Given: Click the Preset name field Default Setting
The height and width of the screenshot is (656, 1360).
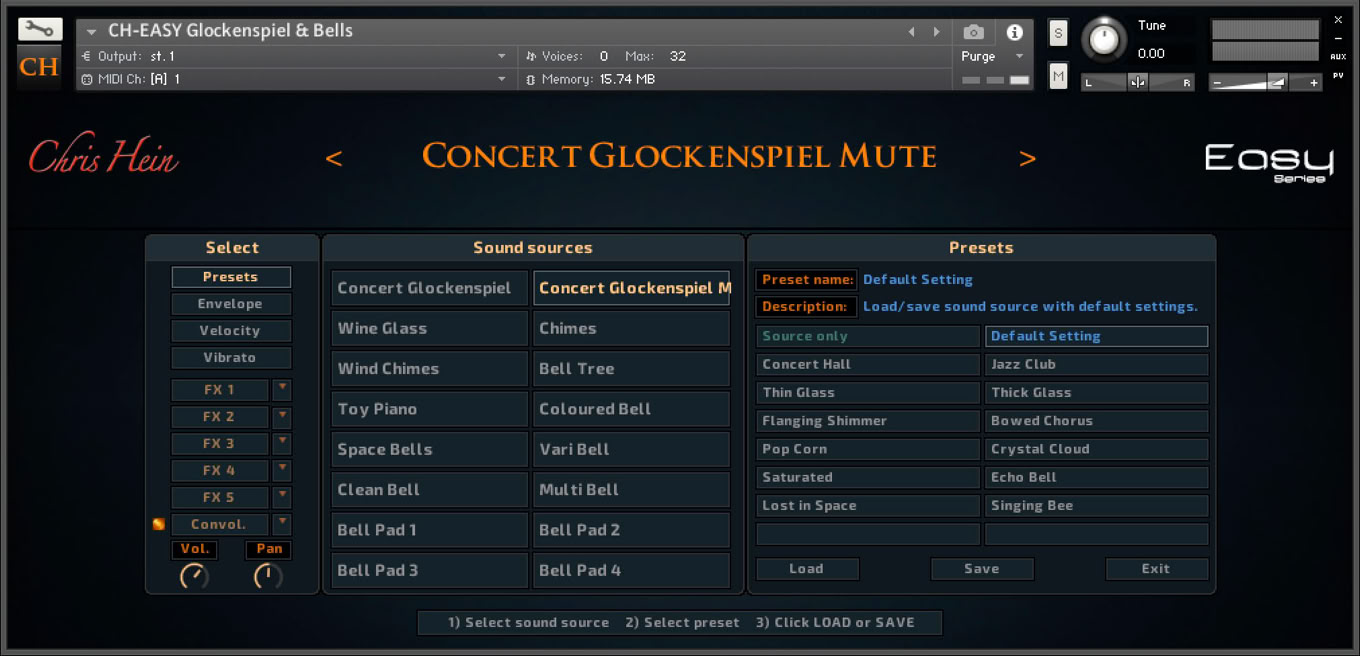Looking at the screenshot, I should tap(918, 280).
